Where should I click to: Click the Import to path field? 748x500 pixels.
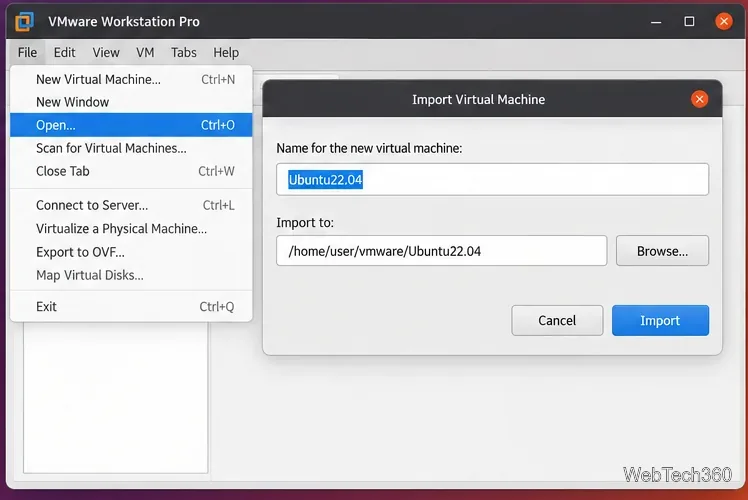pos(441,251)
